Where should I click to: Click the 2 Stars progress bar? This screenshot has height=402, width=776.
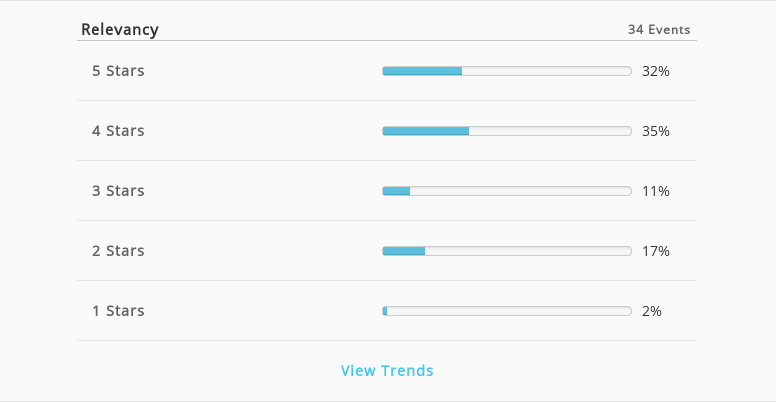507,251
